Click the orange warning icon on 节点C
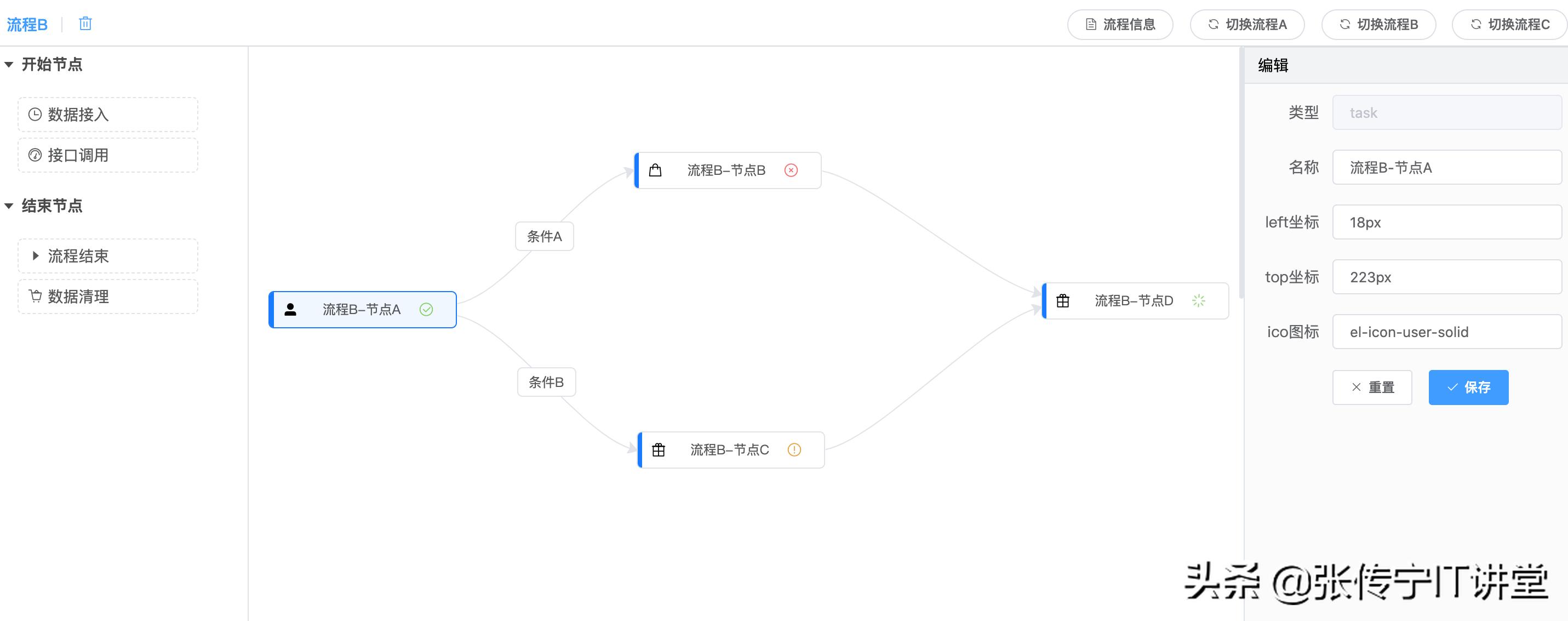Screen dimensions: 1568x621 [794, 450]
